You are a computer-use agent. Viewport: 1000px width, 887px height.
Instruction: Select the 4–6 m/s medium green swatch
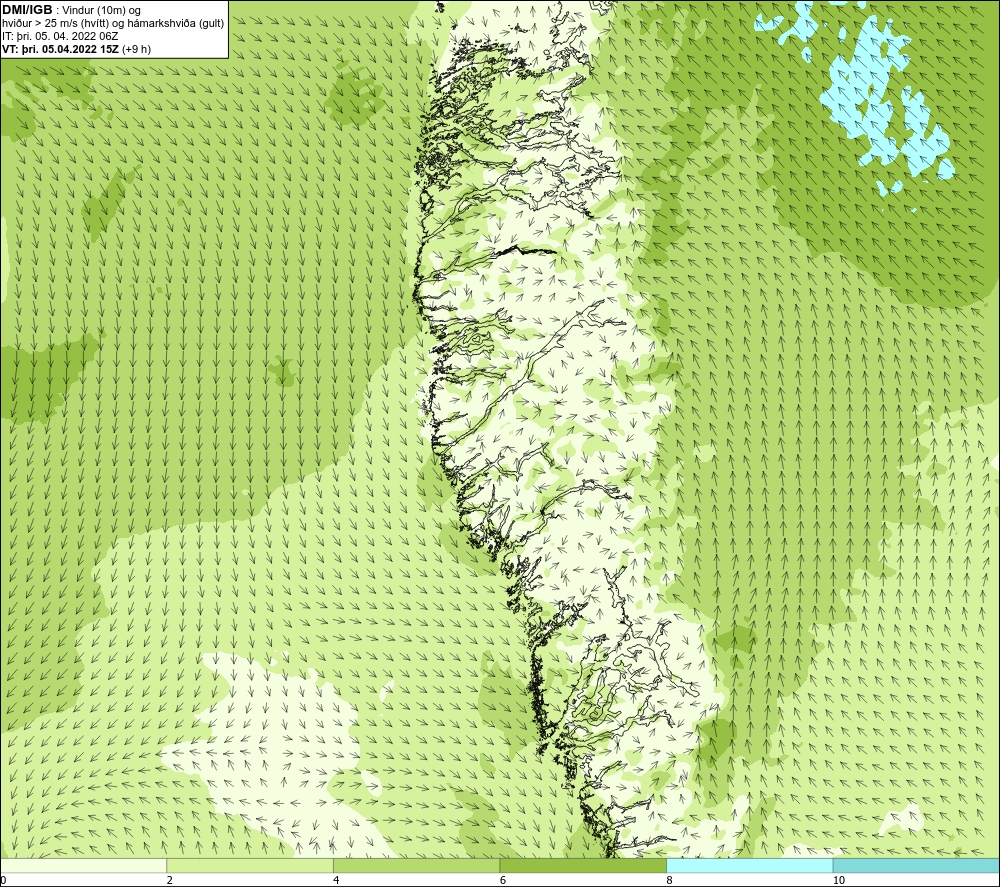tap(416, 865)
